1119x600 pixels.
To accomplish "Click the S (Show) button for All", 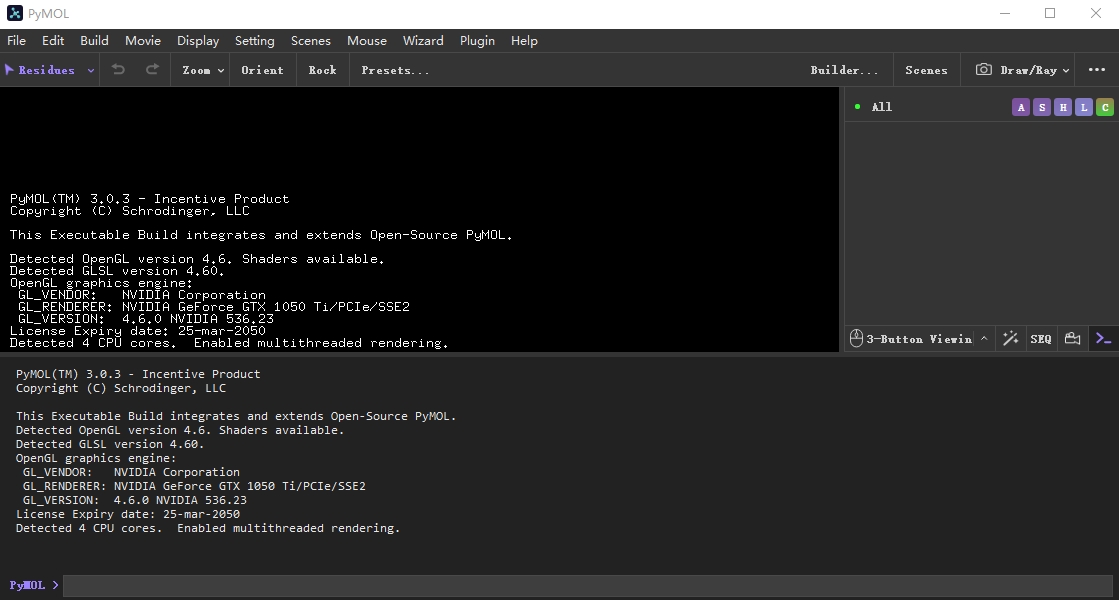I will pos(1042,107).
